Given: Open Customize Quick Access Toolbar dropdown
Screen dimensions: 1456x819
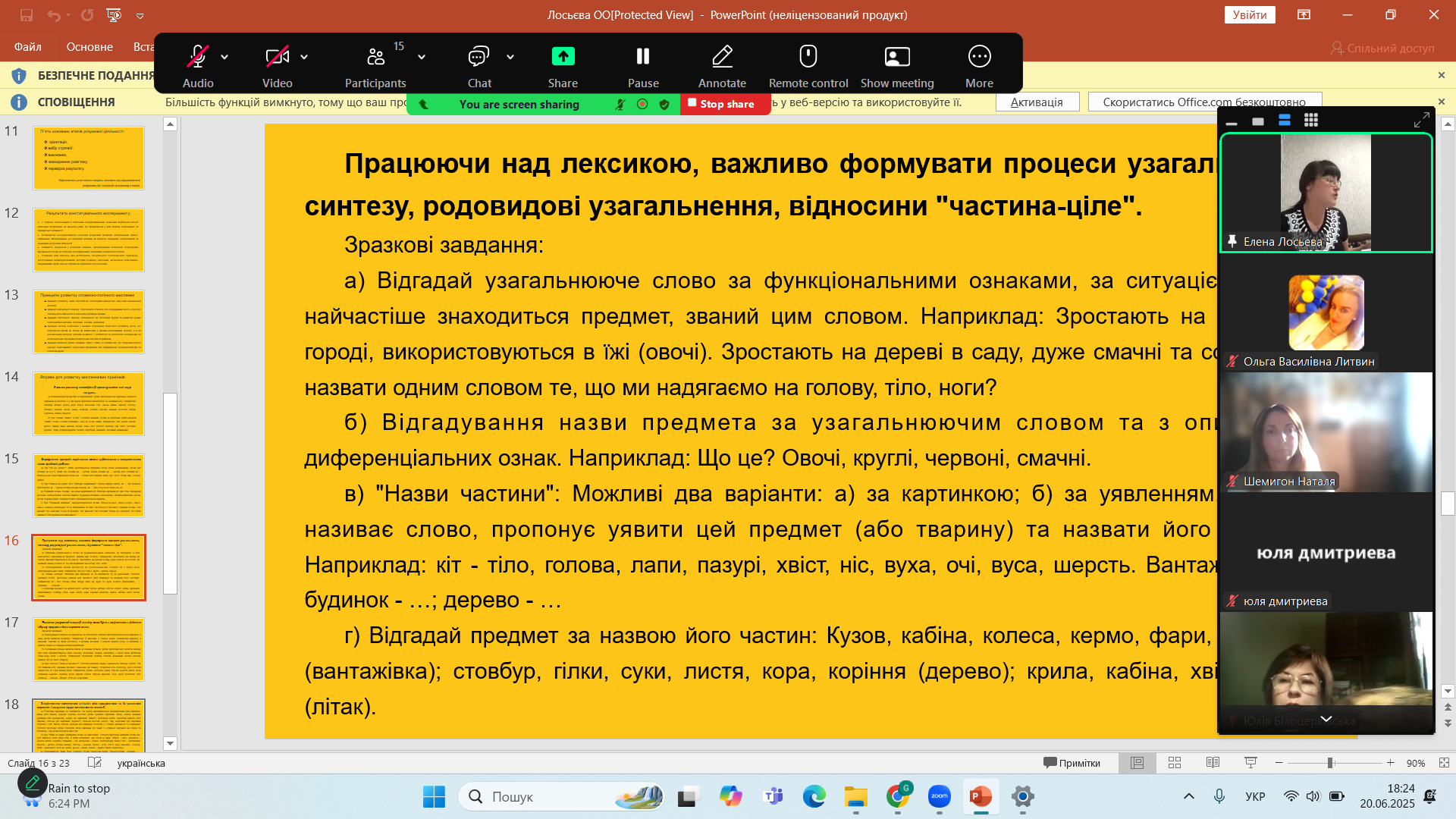Looking at the screenshot, I should [140, 15].
